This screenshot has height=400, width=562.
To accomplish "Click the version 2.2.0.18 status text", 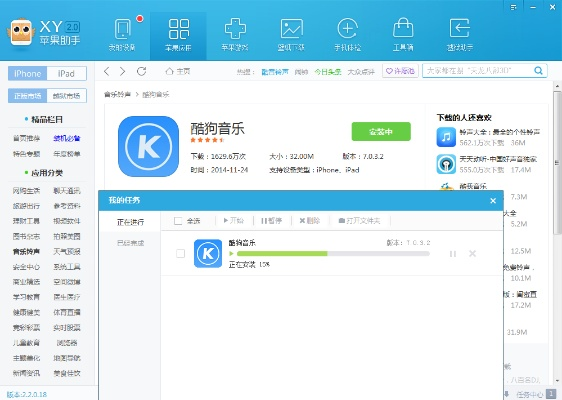I will 27,395.
